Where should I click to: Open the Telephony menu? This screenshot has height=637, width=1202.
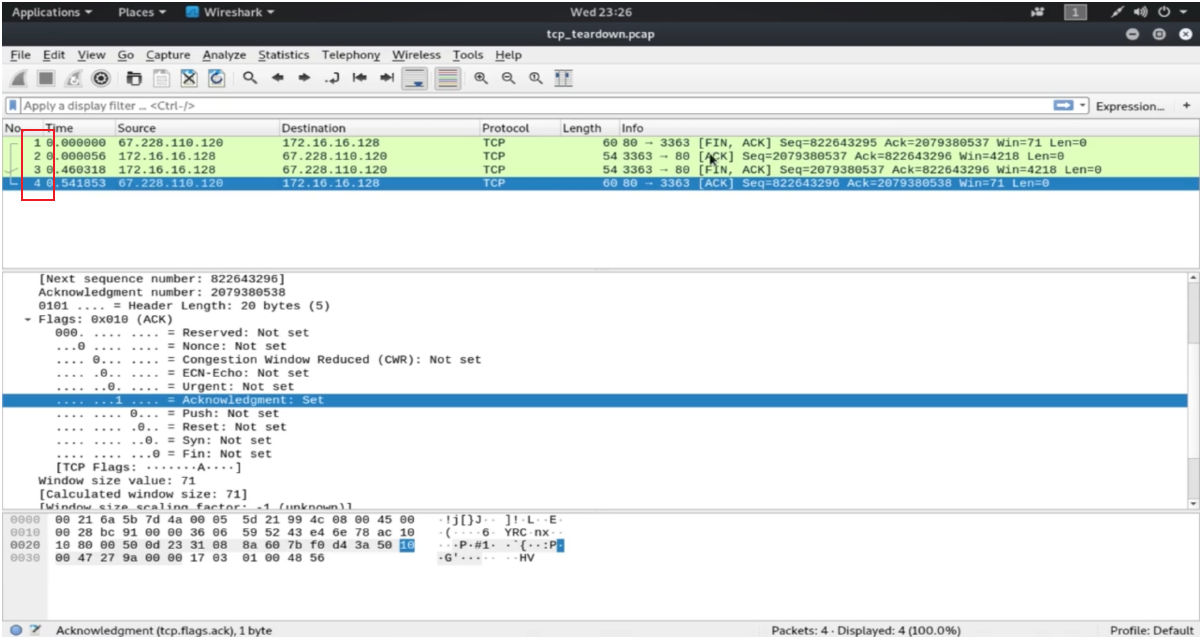[x=351, y=55]
